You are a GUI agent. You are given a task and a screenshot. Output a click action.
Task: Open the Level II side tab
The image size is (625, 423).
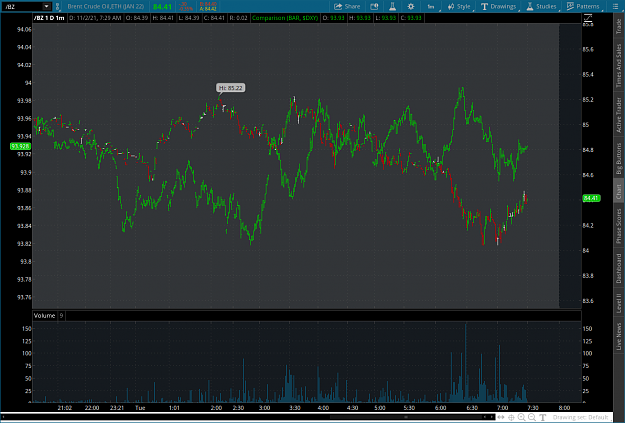pyautogui.click(x=619, y=303)
